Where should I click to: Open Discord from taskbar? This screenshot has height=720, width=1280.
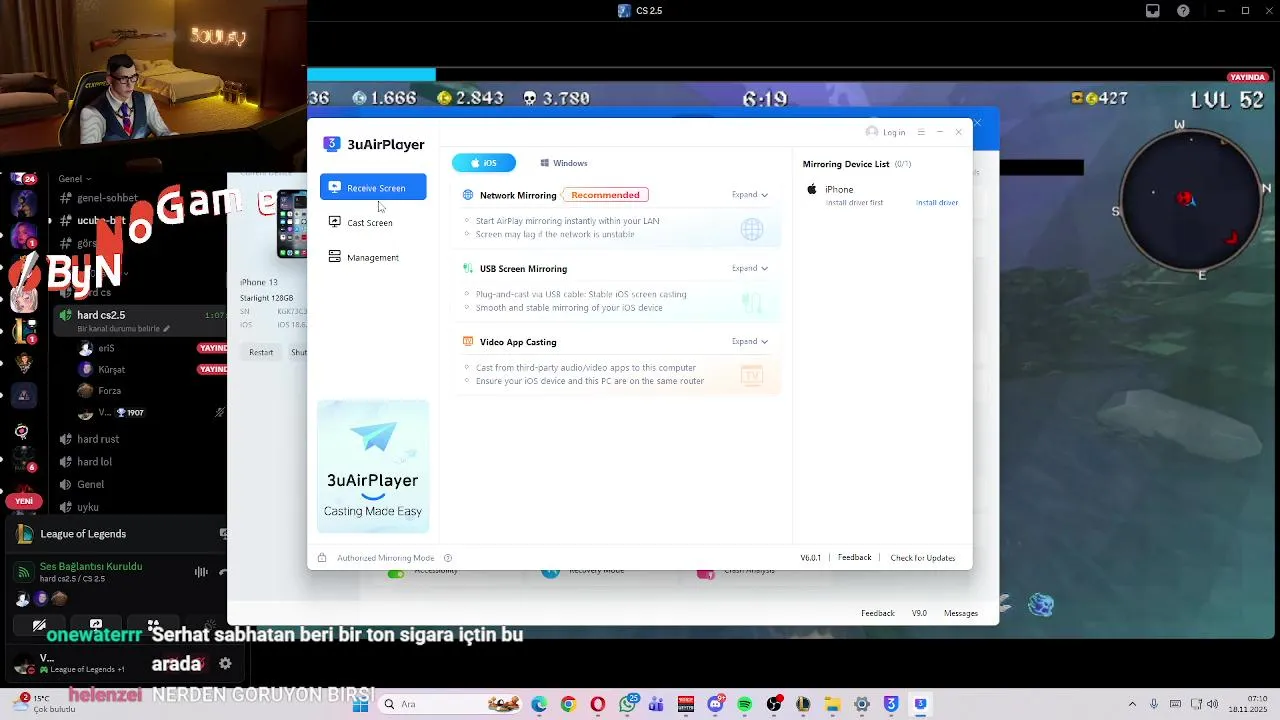tap(716, 704)
